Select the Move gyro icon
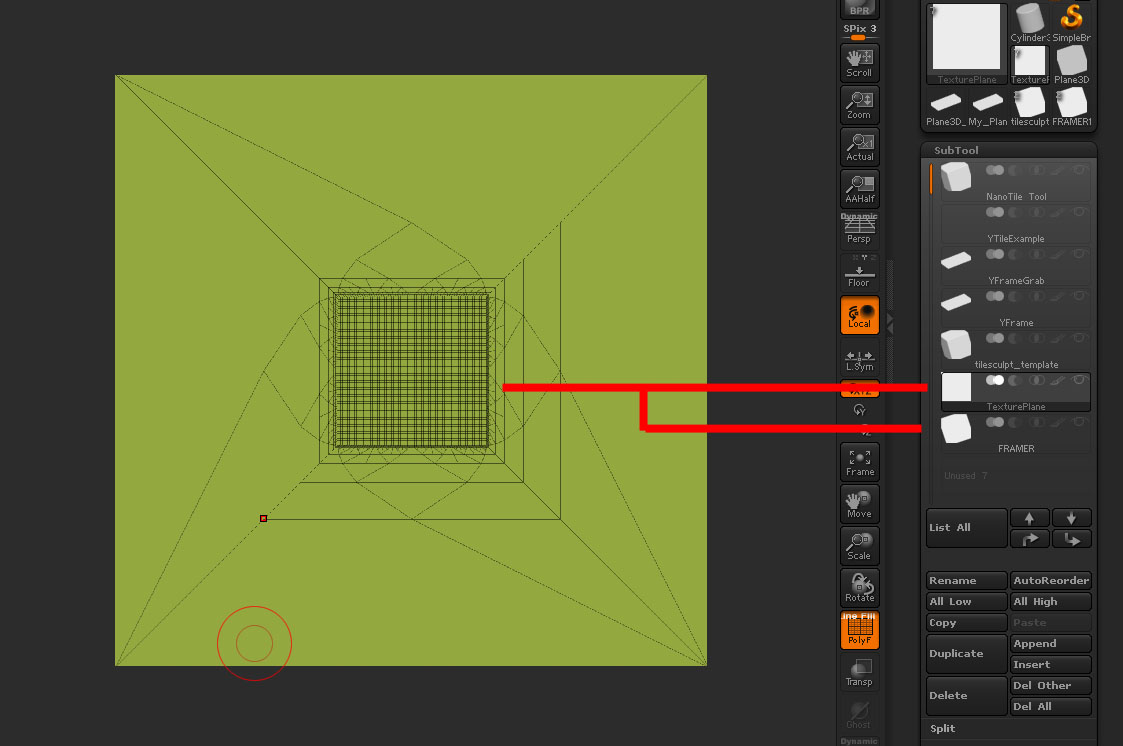Image resolution: width=1123 pixels, height=746 pixels. pyautogui.click(x=859, y=503)
